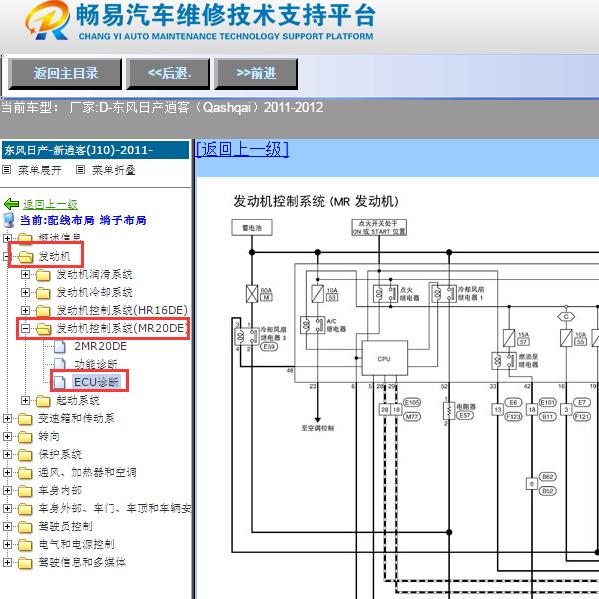599x599 pixels.
Task: Click the 发动机冷却系统 folder icon
Action: point(43,293)
